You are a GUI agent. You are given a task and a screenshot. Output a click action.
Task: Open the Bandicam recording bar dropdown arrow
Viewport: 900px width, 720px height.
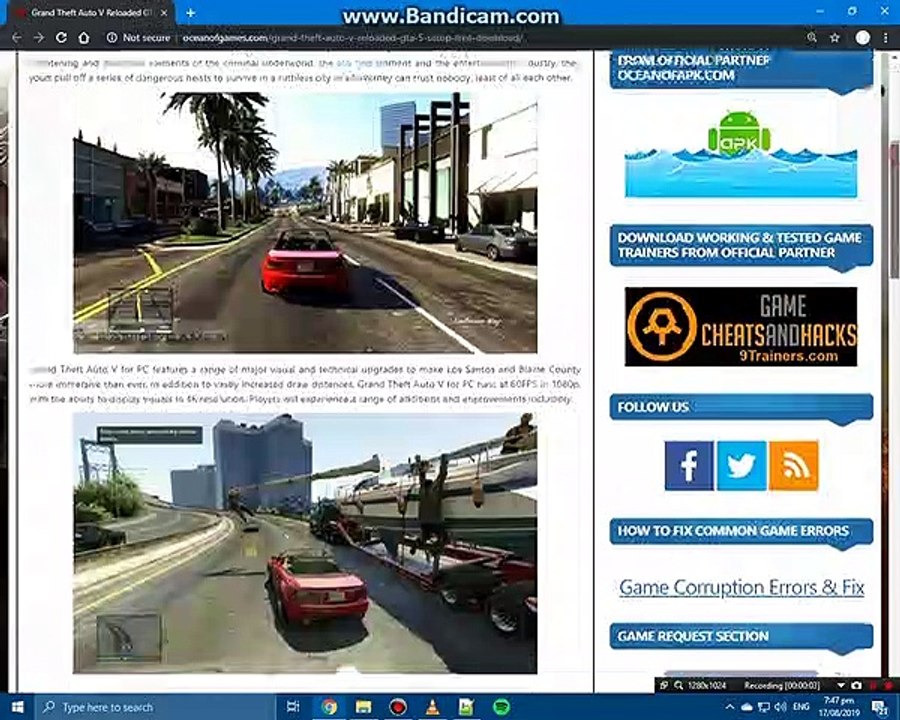[841, 686]
